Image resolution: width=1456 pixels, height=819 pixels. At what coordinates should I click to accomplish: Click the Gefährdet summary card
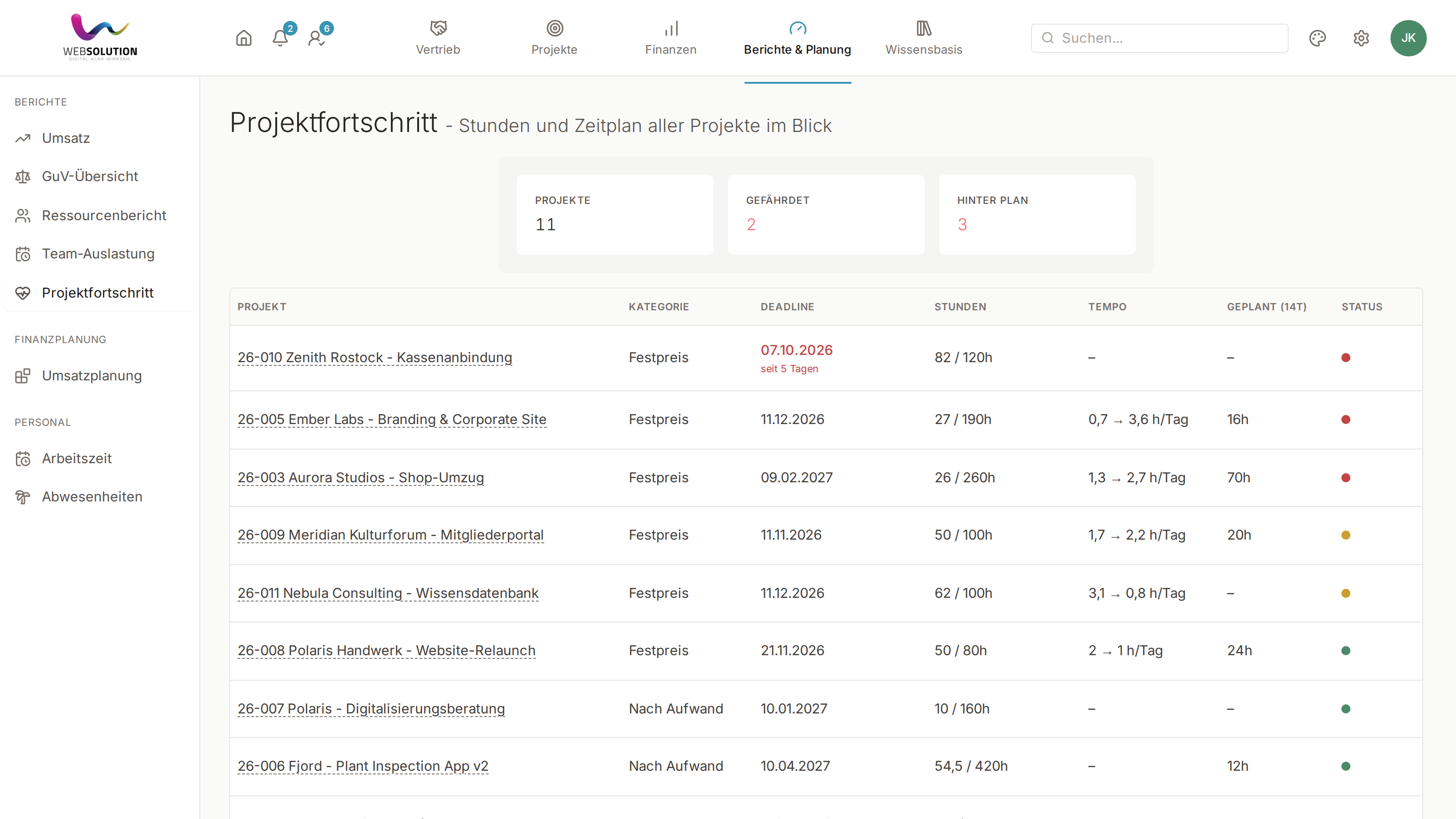826,214
